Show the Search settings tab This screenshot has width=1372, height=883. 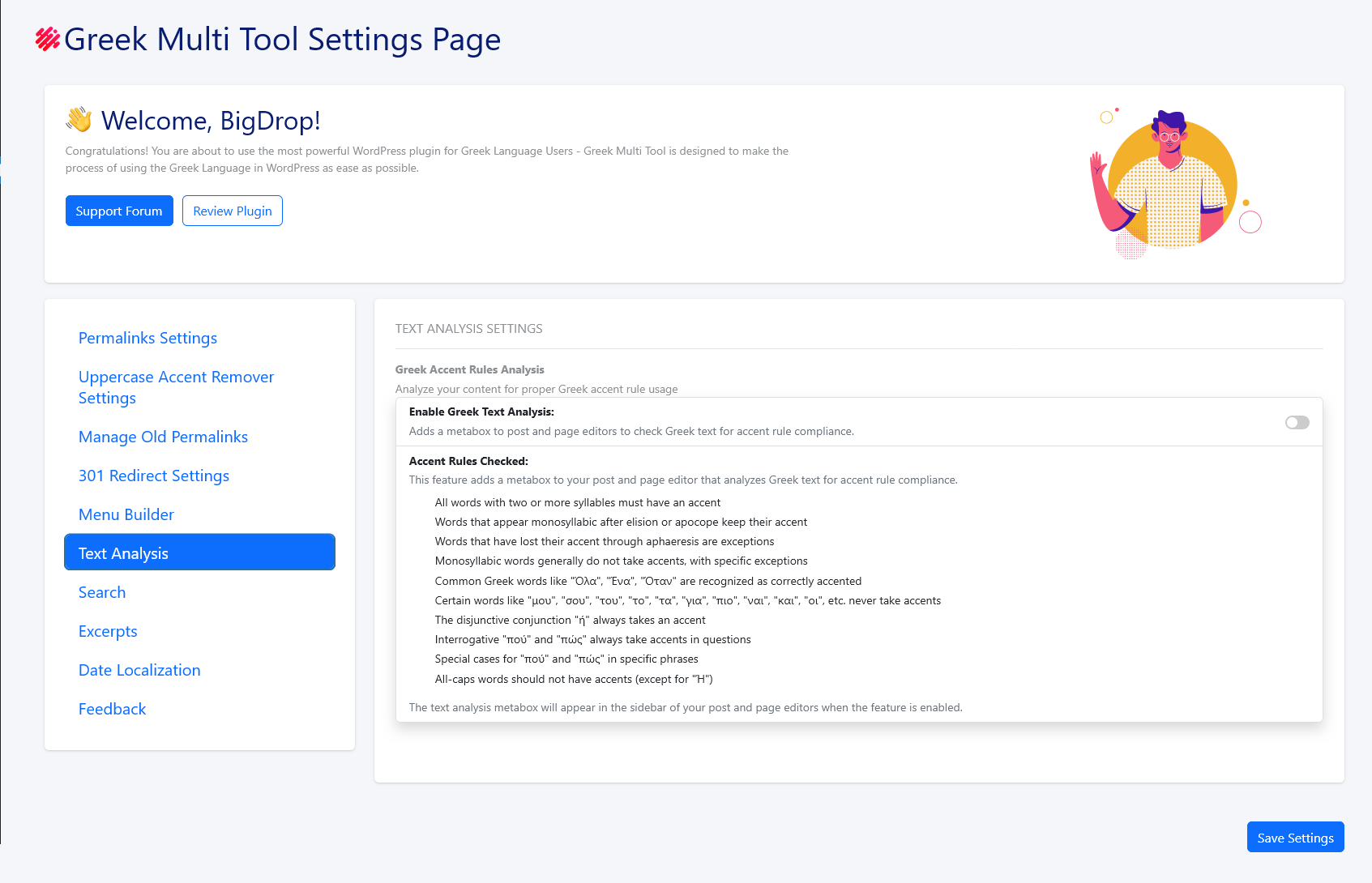click(102, 592)
